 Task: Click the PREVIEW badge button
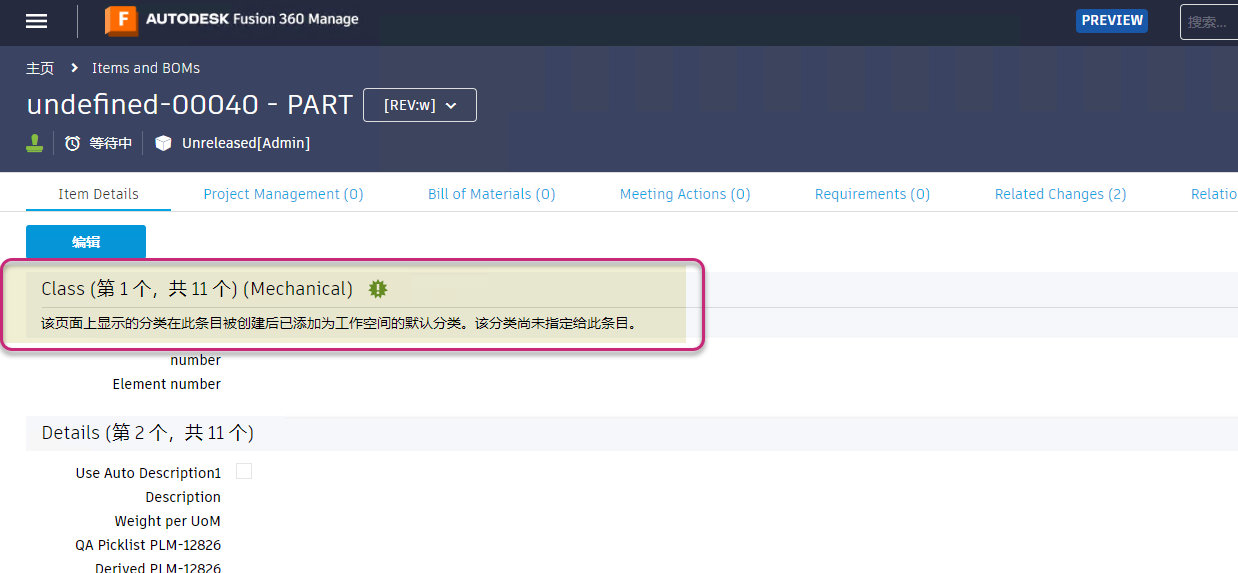click(1112, 20)
